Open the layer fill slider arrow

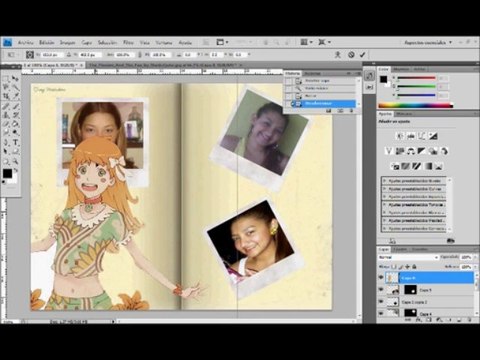pyautogui.click(x=474, y=267)
